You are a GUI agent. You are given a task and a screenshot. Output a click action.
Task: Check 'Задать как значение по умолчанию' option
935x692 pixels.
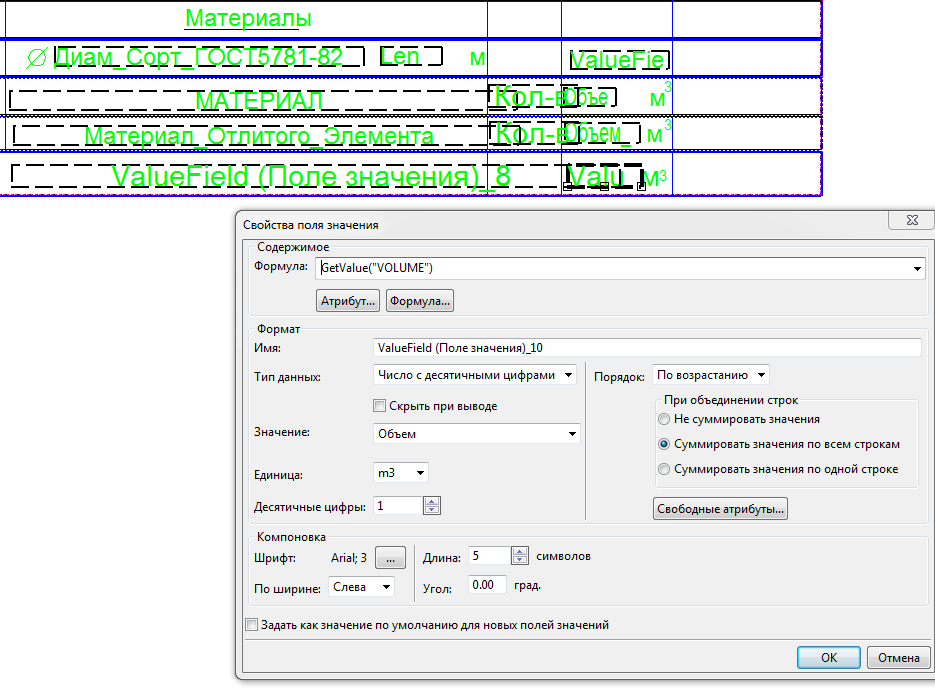pyautogui.click(x=252, y=625)
